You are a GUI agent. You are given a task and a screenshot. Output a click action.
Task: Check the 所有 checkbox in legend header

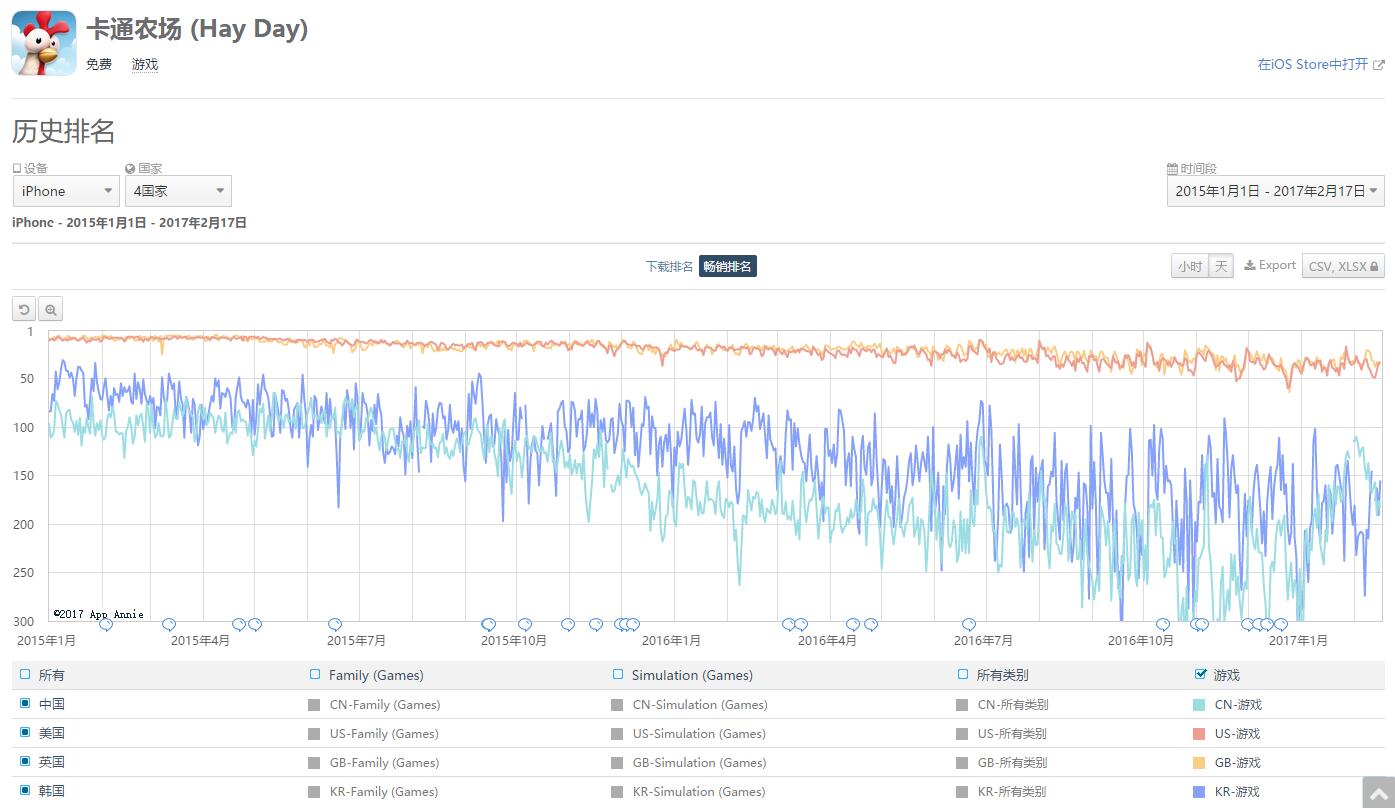(x=26, y=675)
